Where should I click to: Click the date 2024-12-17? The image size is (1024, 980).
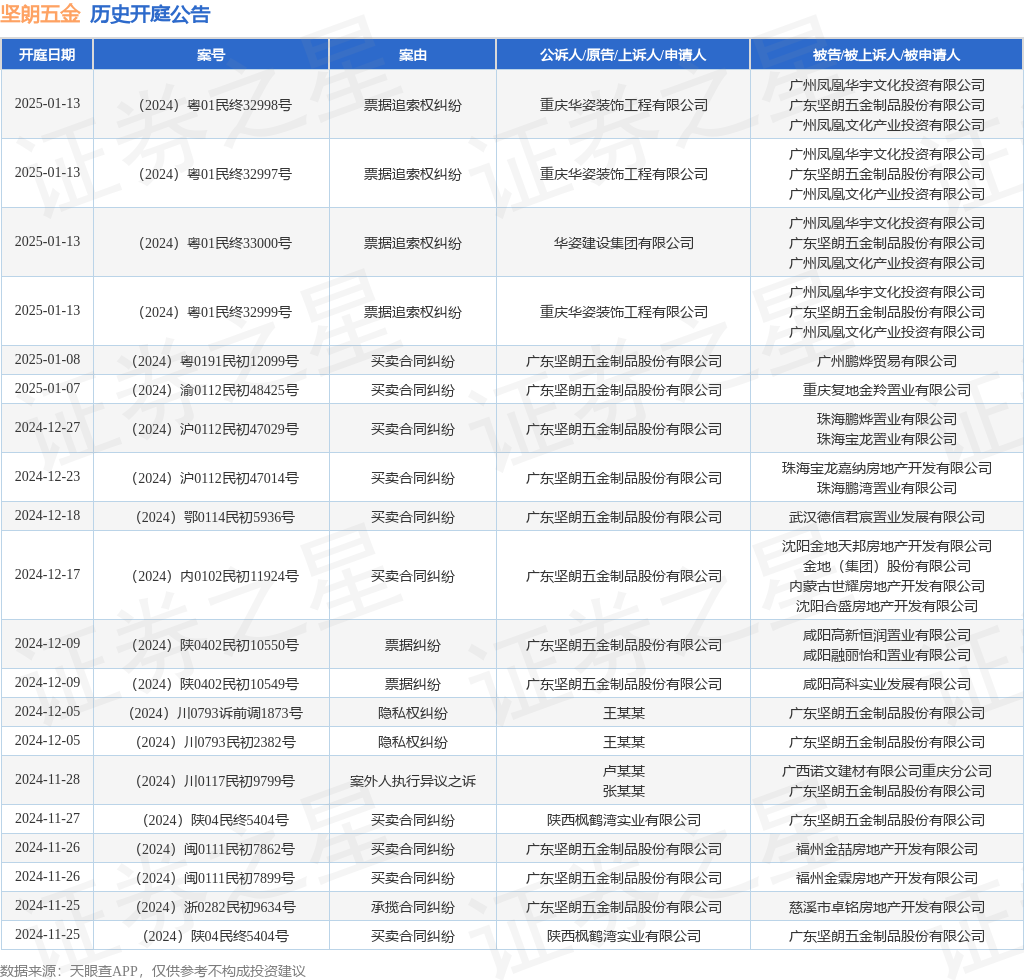[47, 574]
